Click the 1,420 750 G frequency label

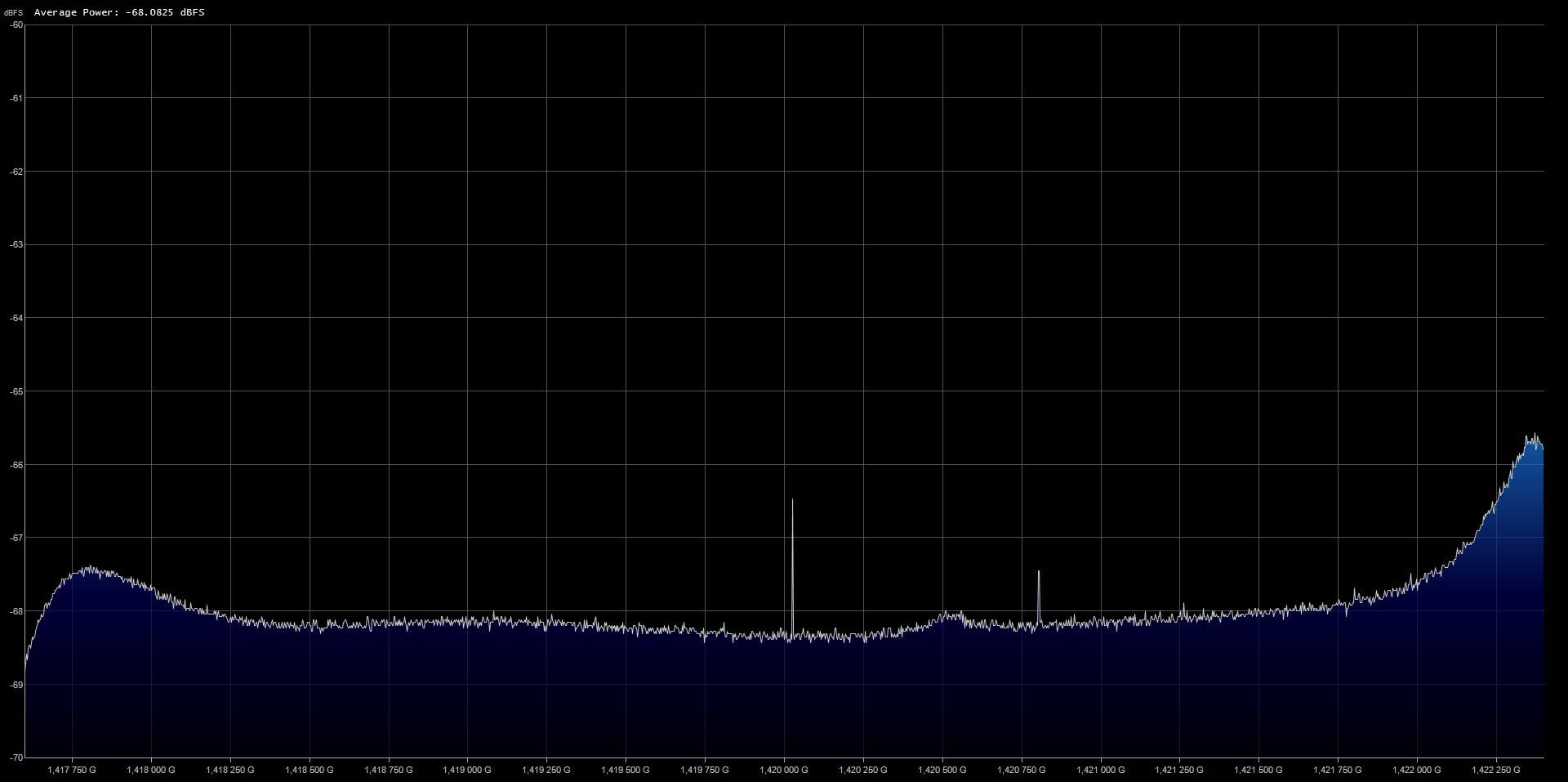[1022, 770]
